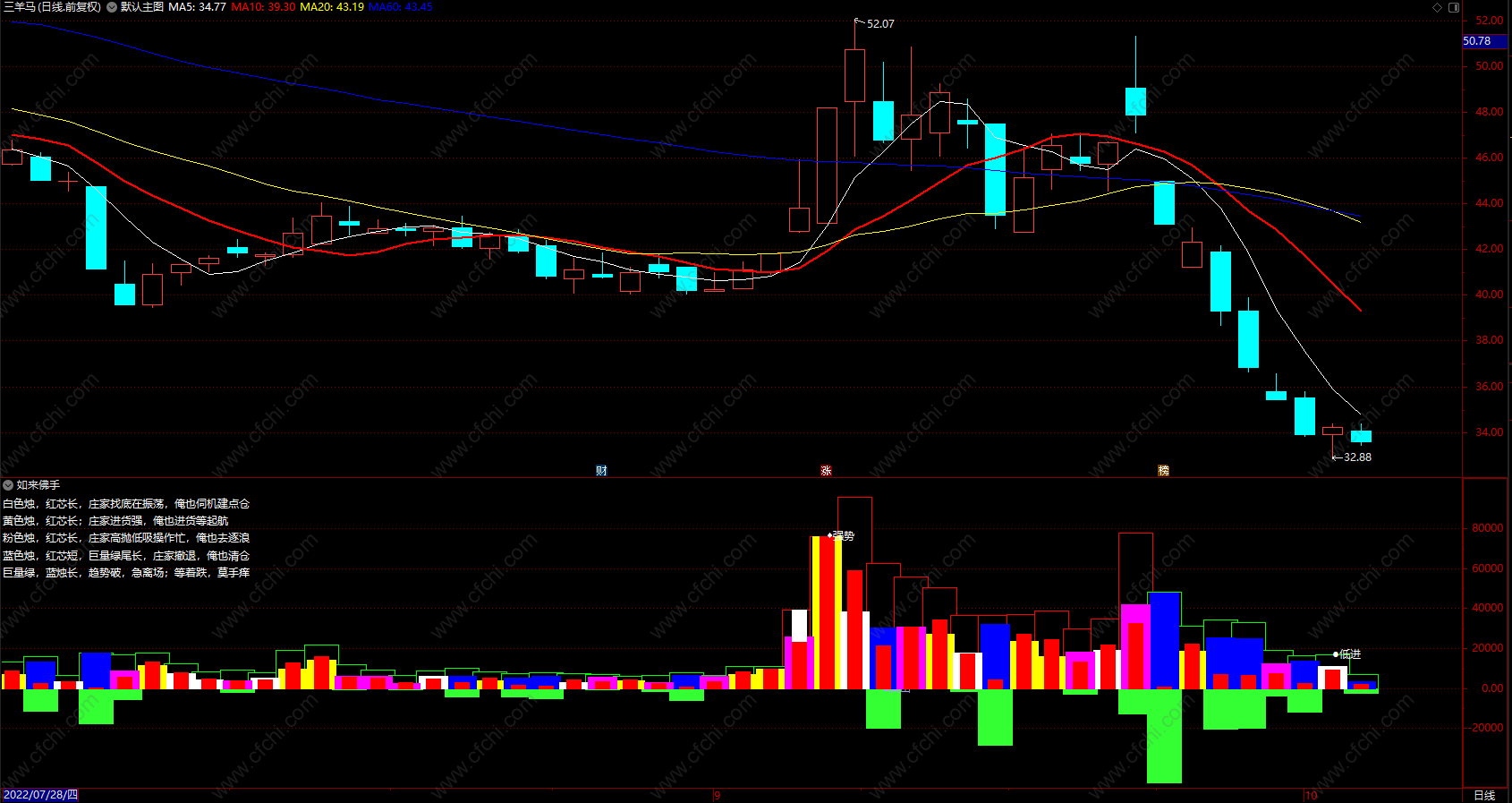Click the MA20: 43.19 readout
Image resolution: width=1512 pixels, height=803 pixels.
tap(332, 7)
